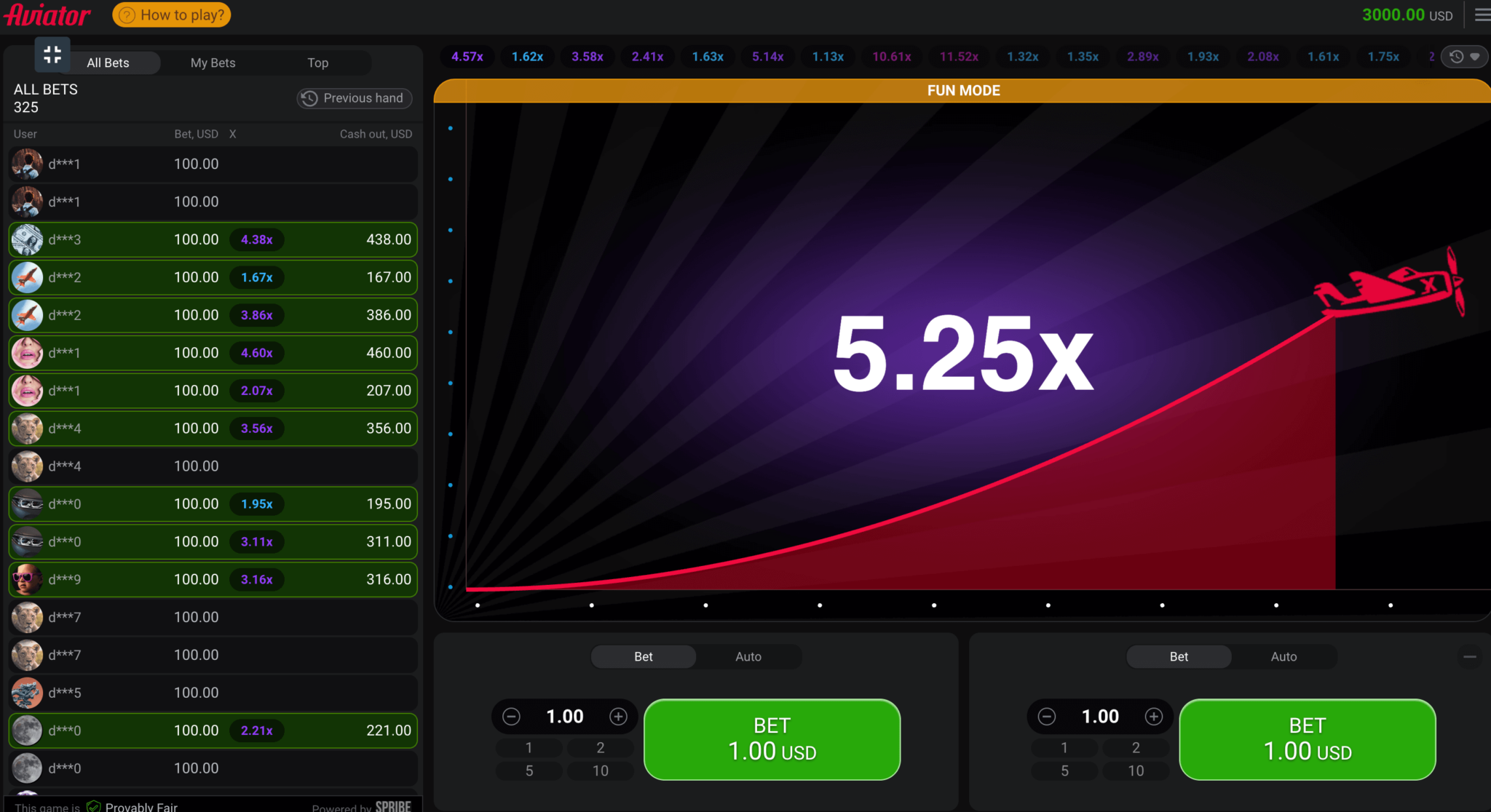1491x812 pixels.
Task: Switch right panel to Auto mode
Action: coord(1284,656)
